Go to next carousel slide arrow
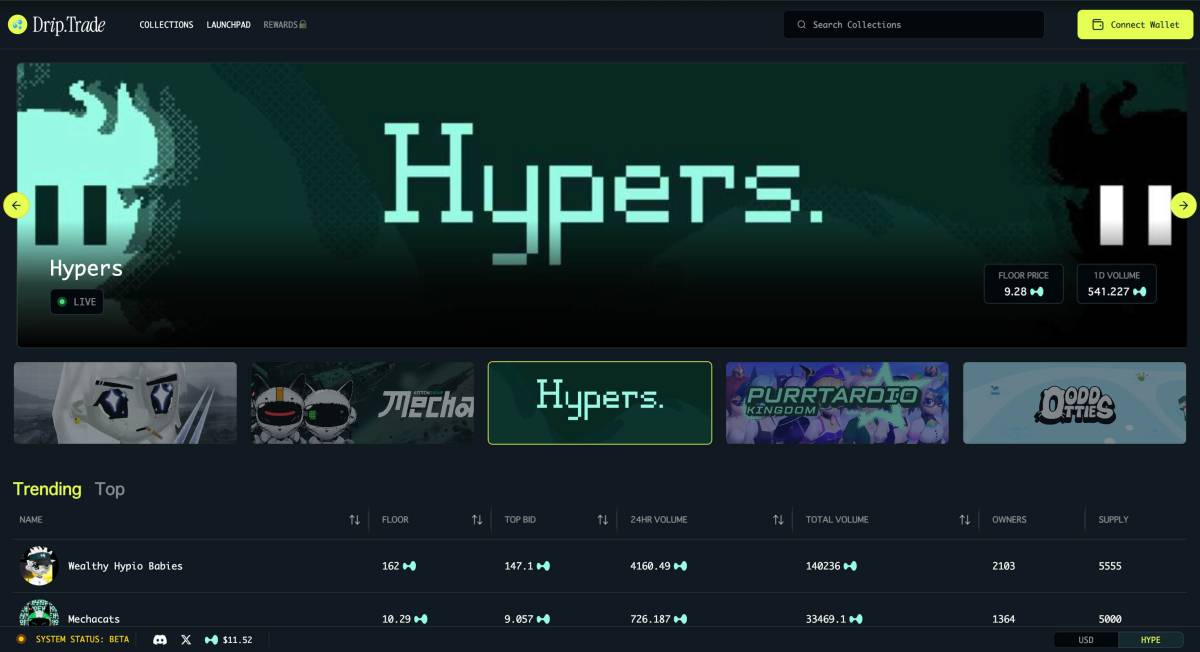 [1183, 205]
